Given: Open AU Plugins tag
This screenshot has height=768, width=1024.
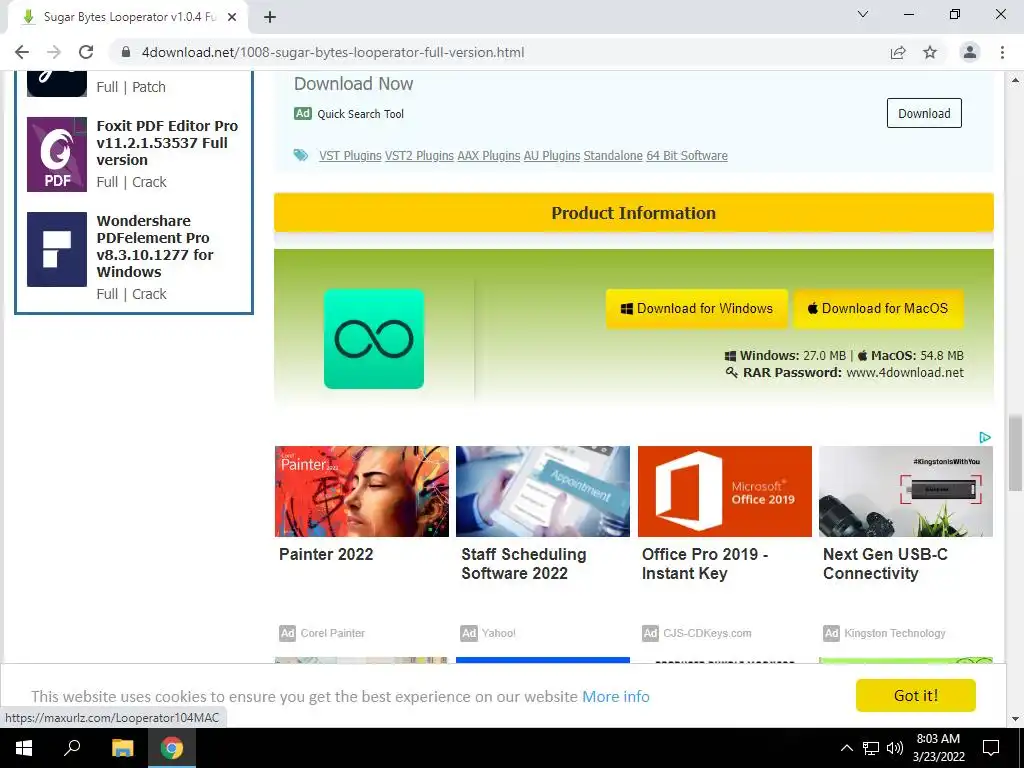Looking at the screenshot, I should pyautogui.click(x=552, y=155).
